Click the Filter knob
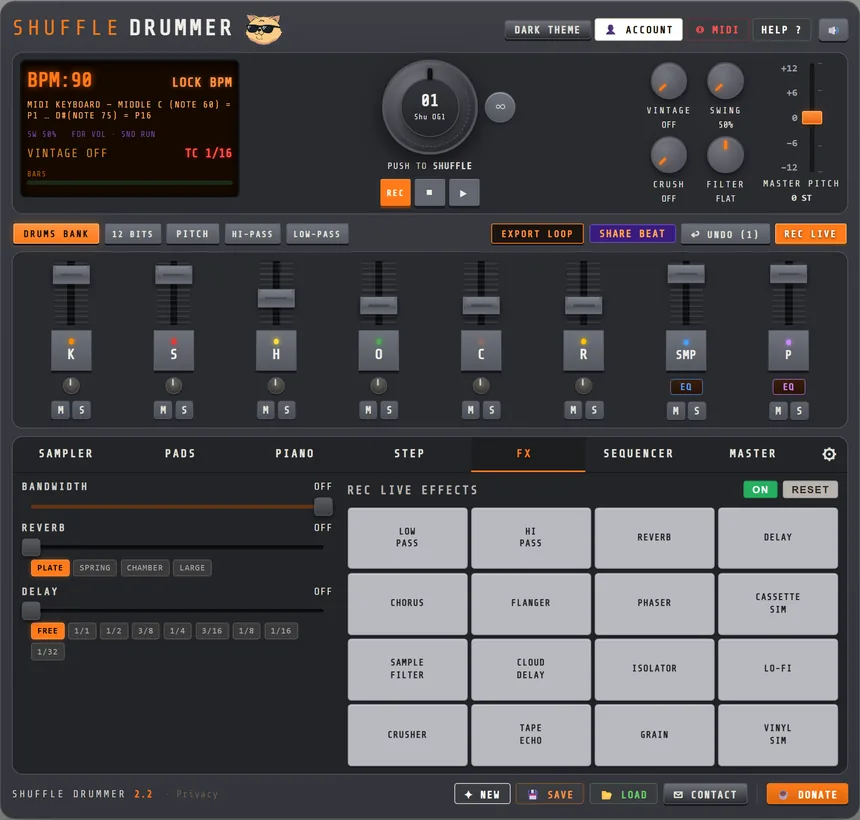 point(725,155)
